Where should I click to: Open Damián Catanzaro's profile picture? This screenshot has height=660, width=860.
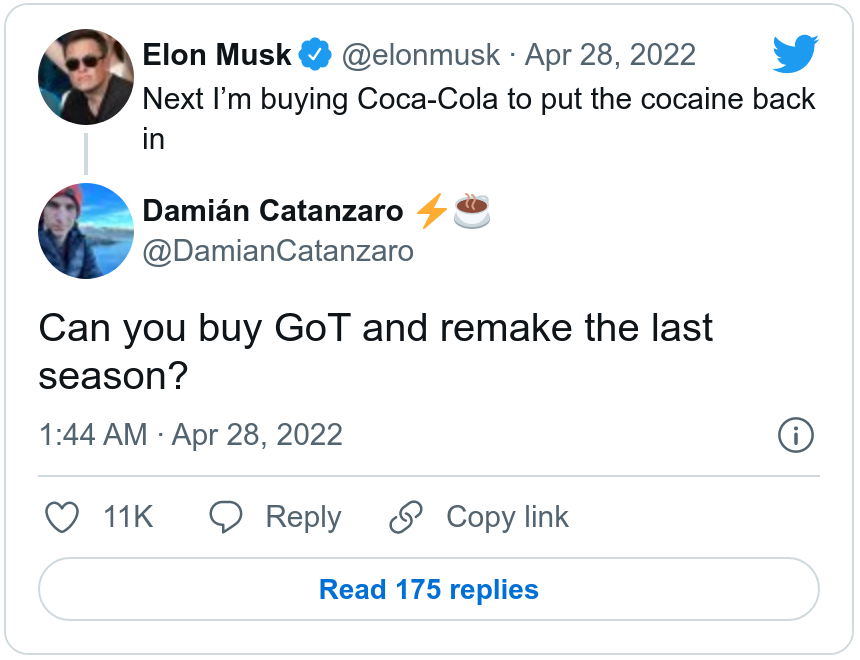click(86, 231)
